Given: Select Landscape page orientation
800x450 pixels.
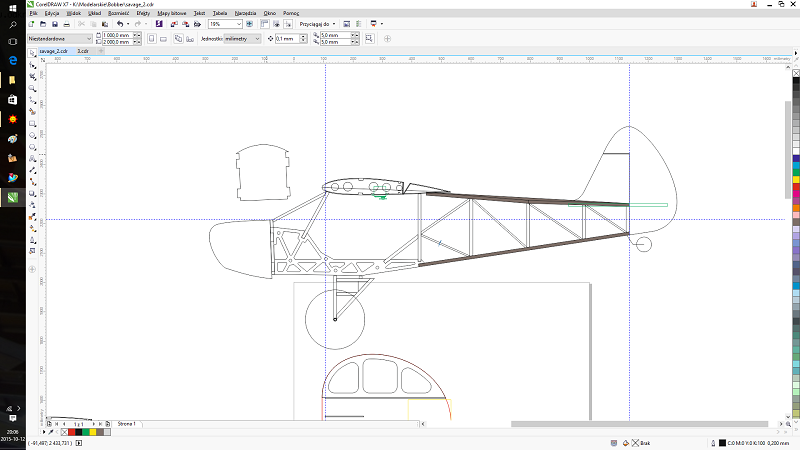Looking at the screenshot, I should 163,39.
